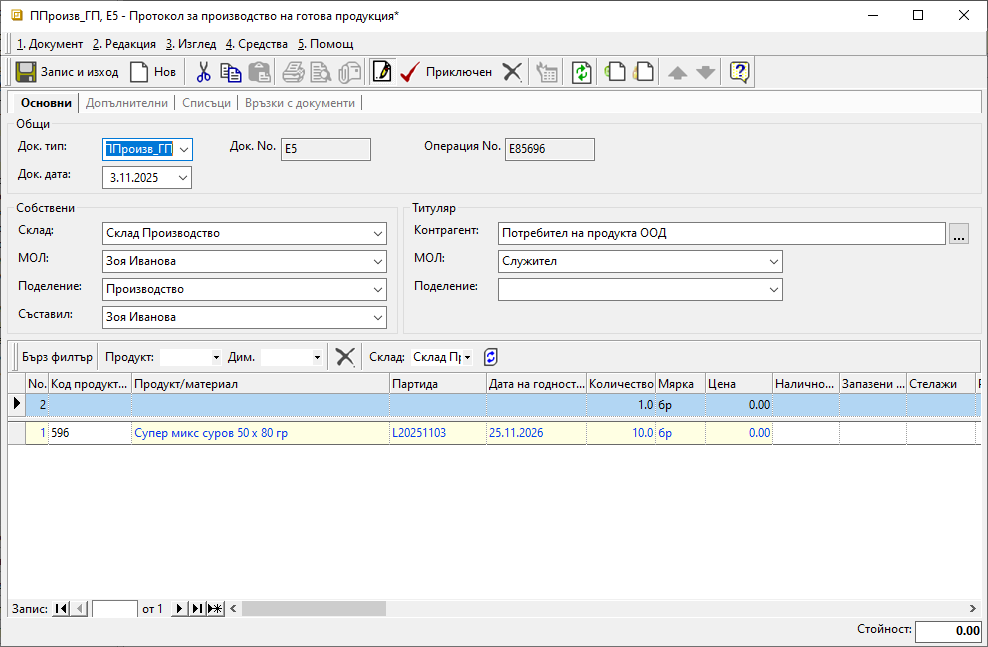Click the new record (▶*) navigation button
988x647 pixels.
215,608
